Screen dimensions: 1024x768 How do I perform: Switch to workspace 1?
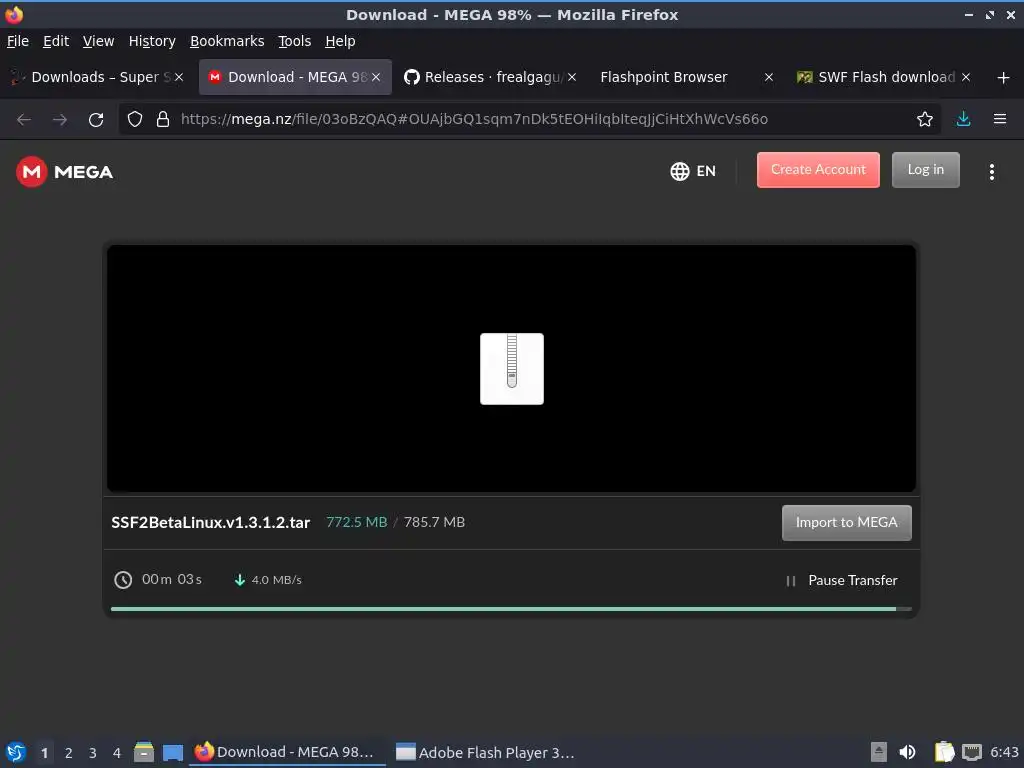[x=44, y=753]
